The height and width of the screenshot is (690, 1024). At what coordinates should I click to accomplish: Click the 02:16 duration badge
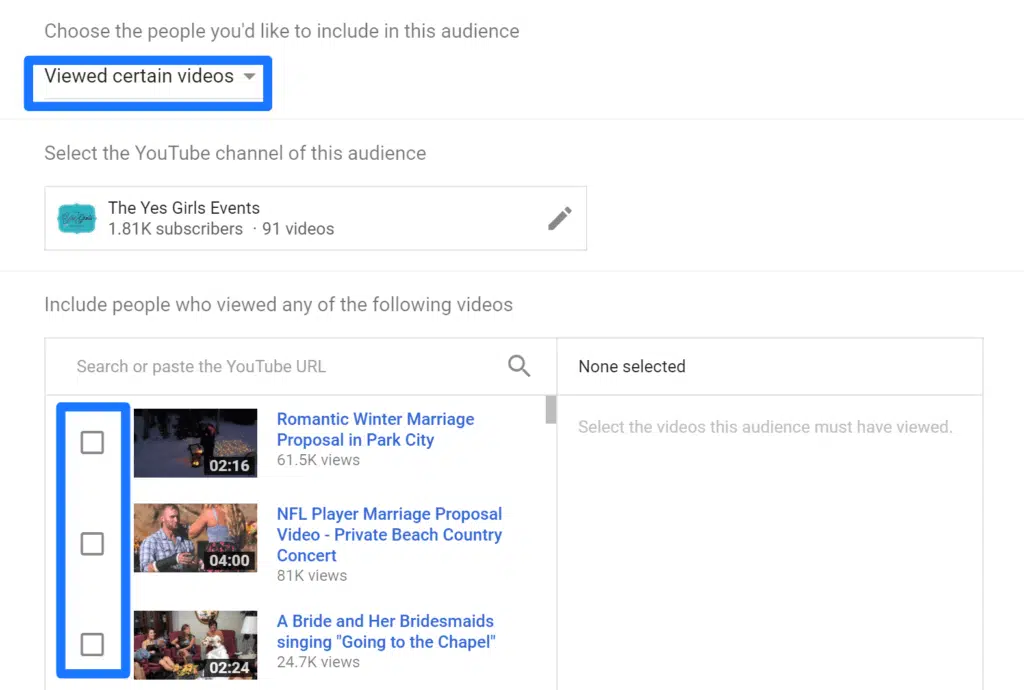pyautogui.click(x=229, y=465)
